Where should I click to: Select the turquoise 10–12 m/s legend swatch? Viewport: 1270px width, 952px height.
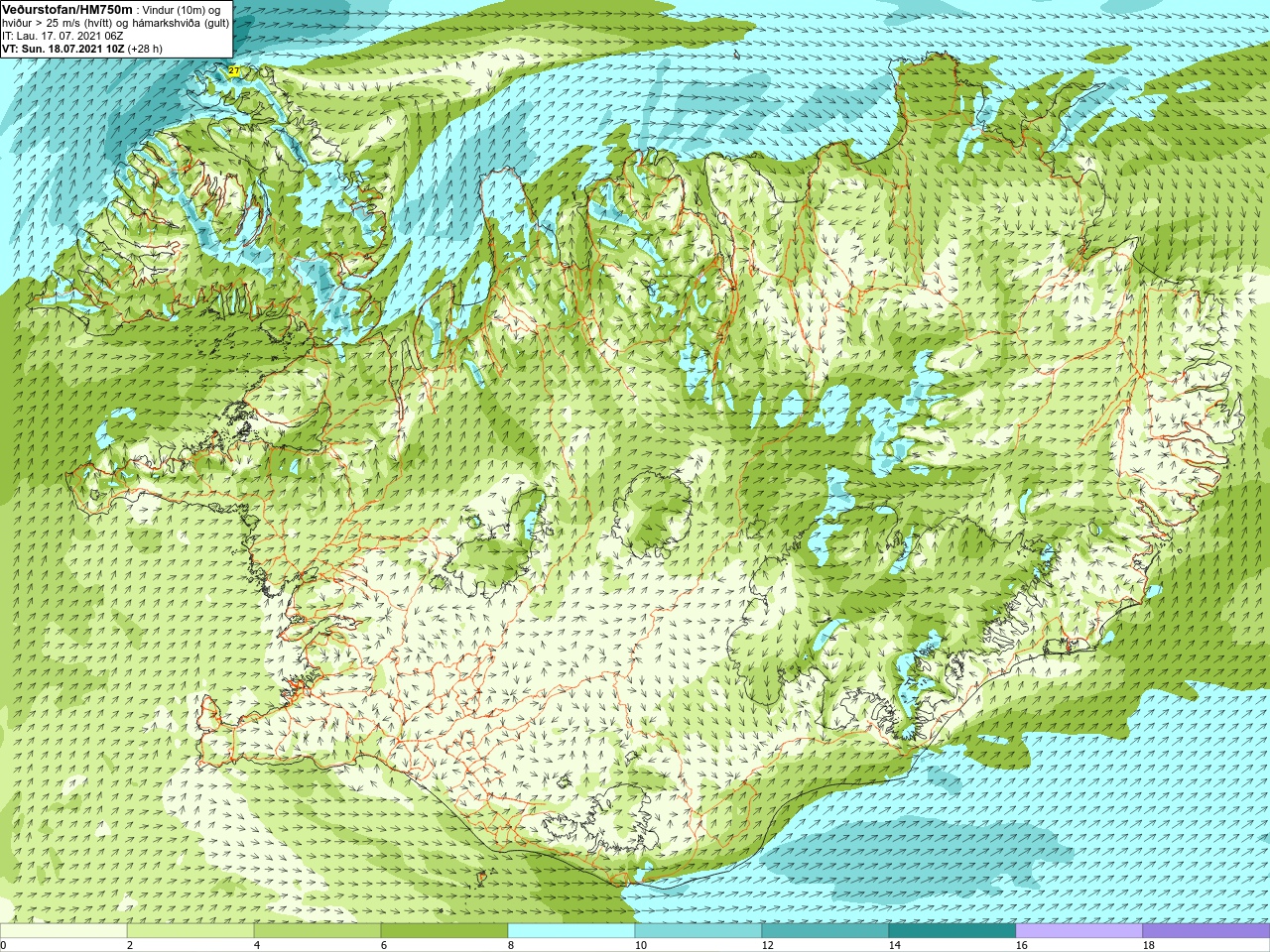[698, 931]
